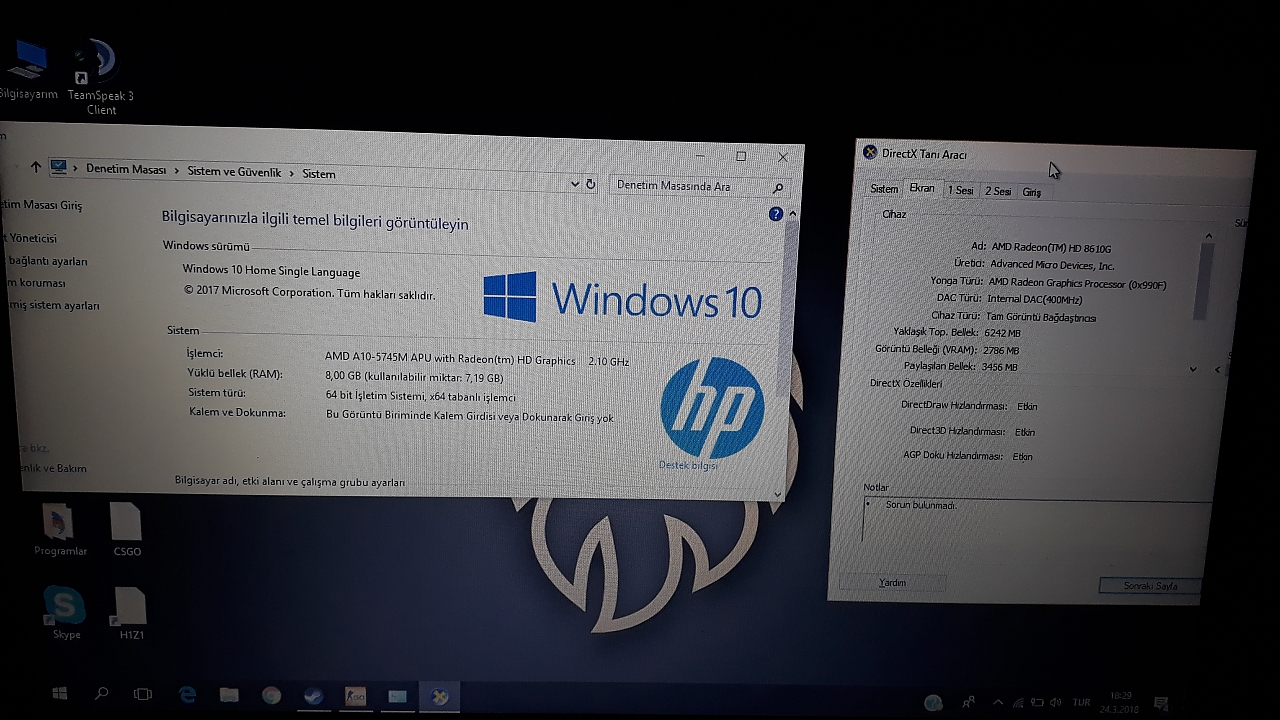Switch to the Sistem tab in DirectX tool
Screen dimensions: 1280x720
click(x=884, y=189)
